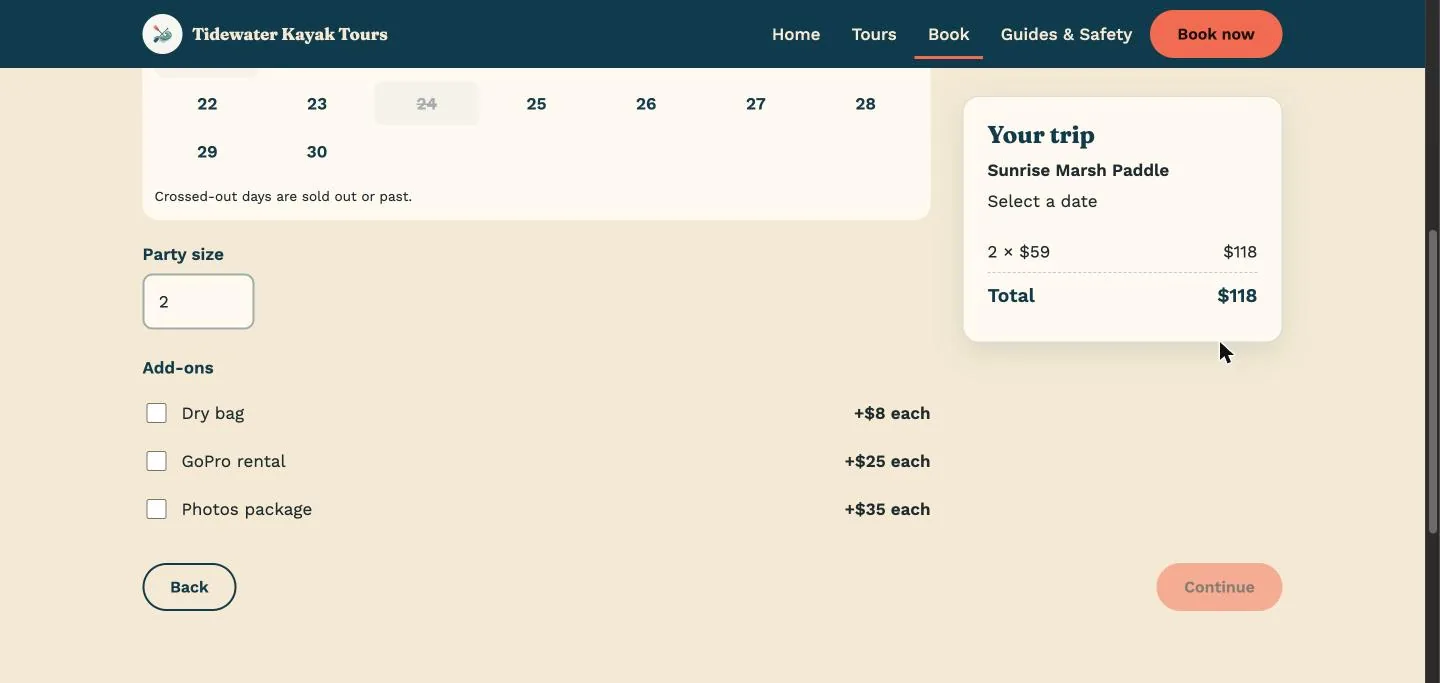The image size is (1440, 683).
Task: Click the '+$25 each' price label
Action: click(887, 461)
